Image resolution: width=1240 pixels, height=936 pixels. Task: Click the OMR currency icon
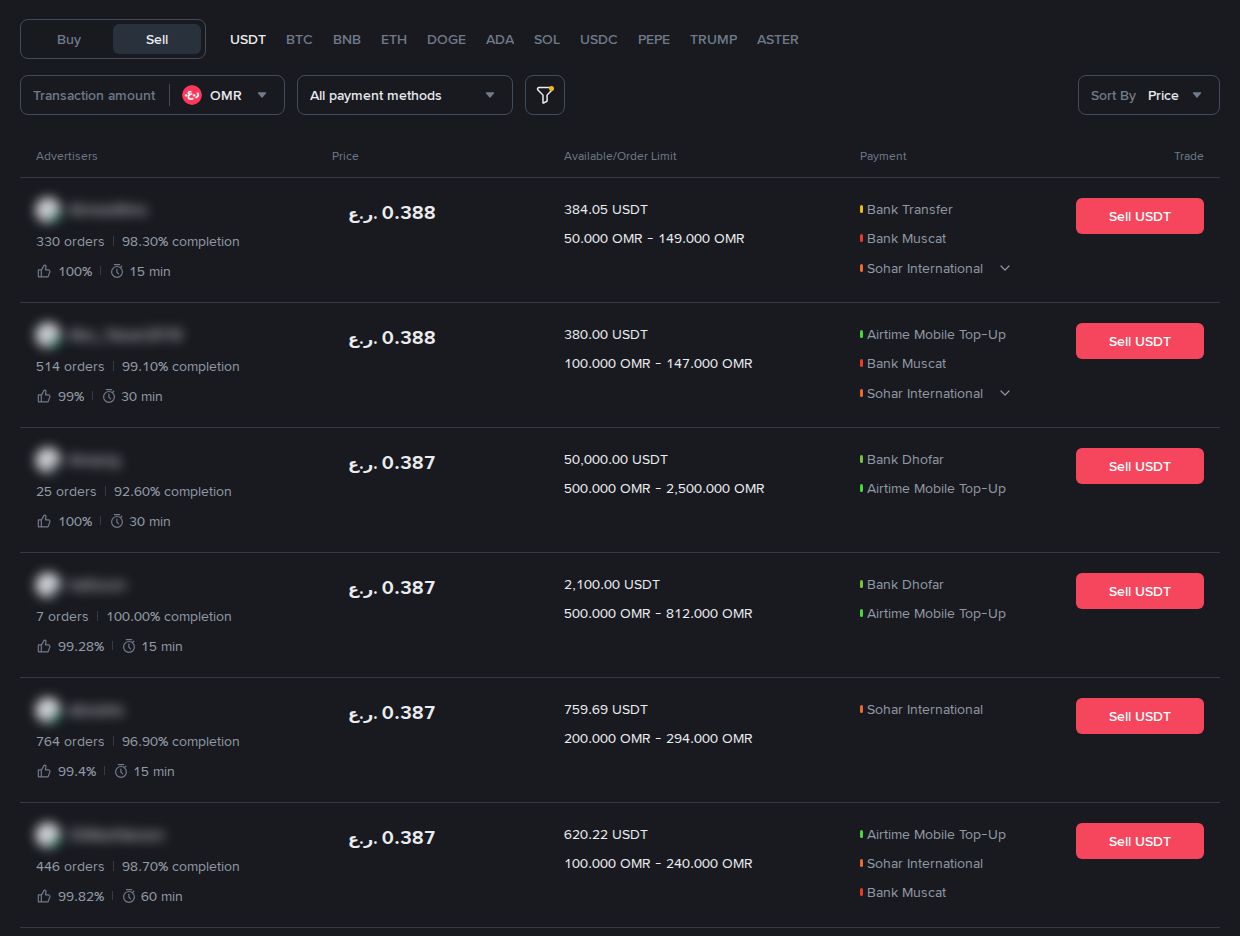click(x=192, y=95)
